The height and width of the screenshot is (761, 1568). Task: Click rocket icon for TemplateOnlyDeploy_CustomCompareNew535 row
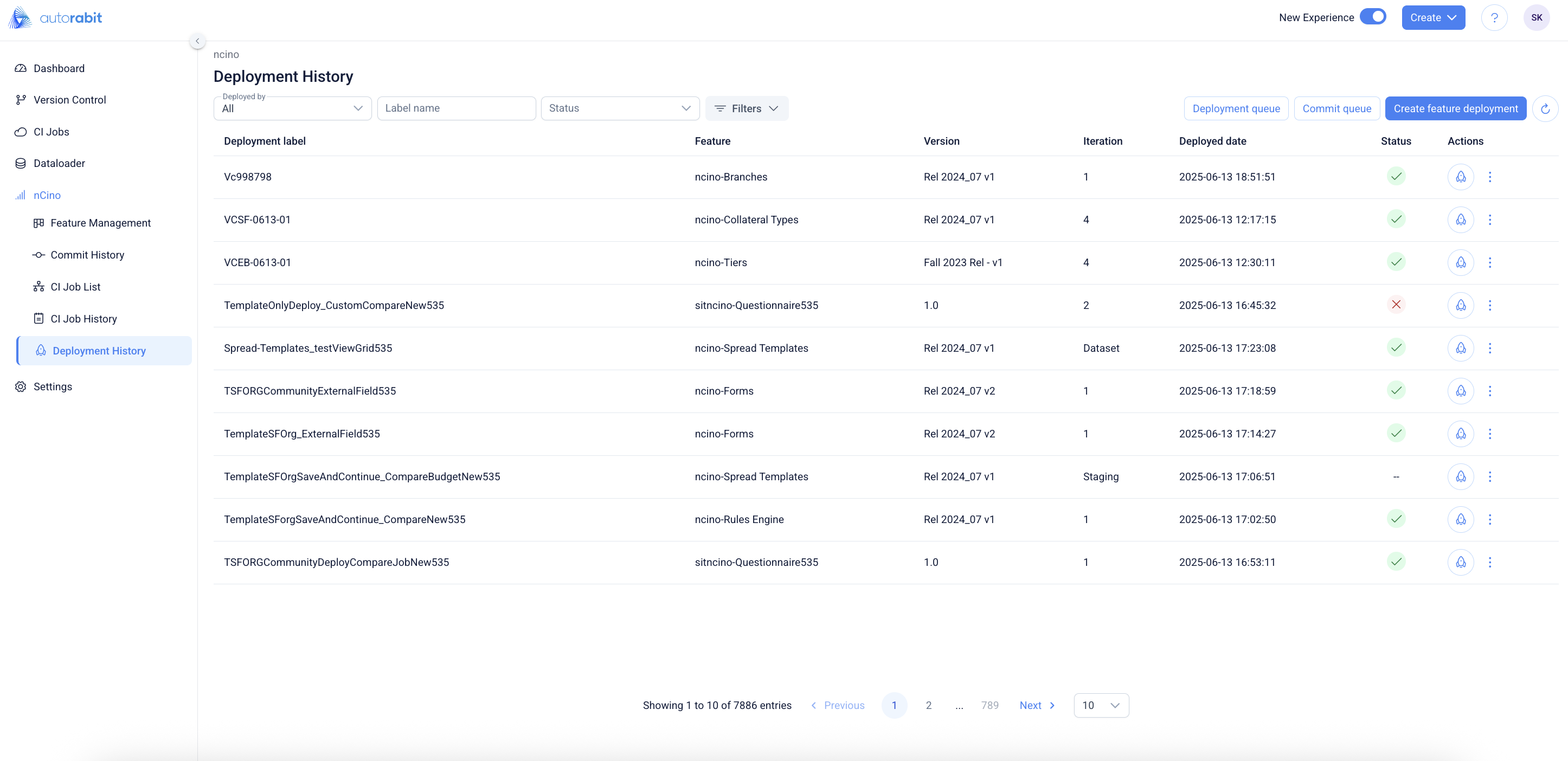pos(1460,305)
